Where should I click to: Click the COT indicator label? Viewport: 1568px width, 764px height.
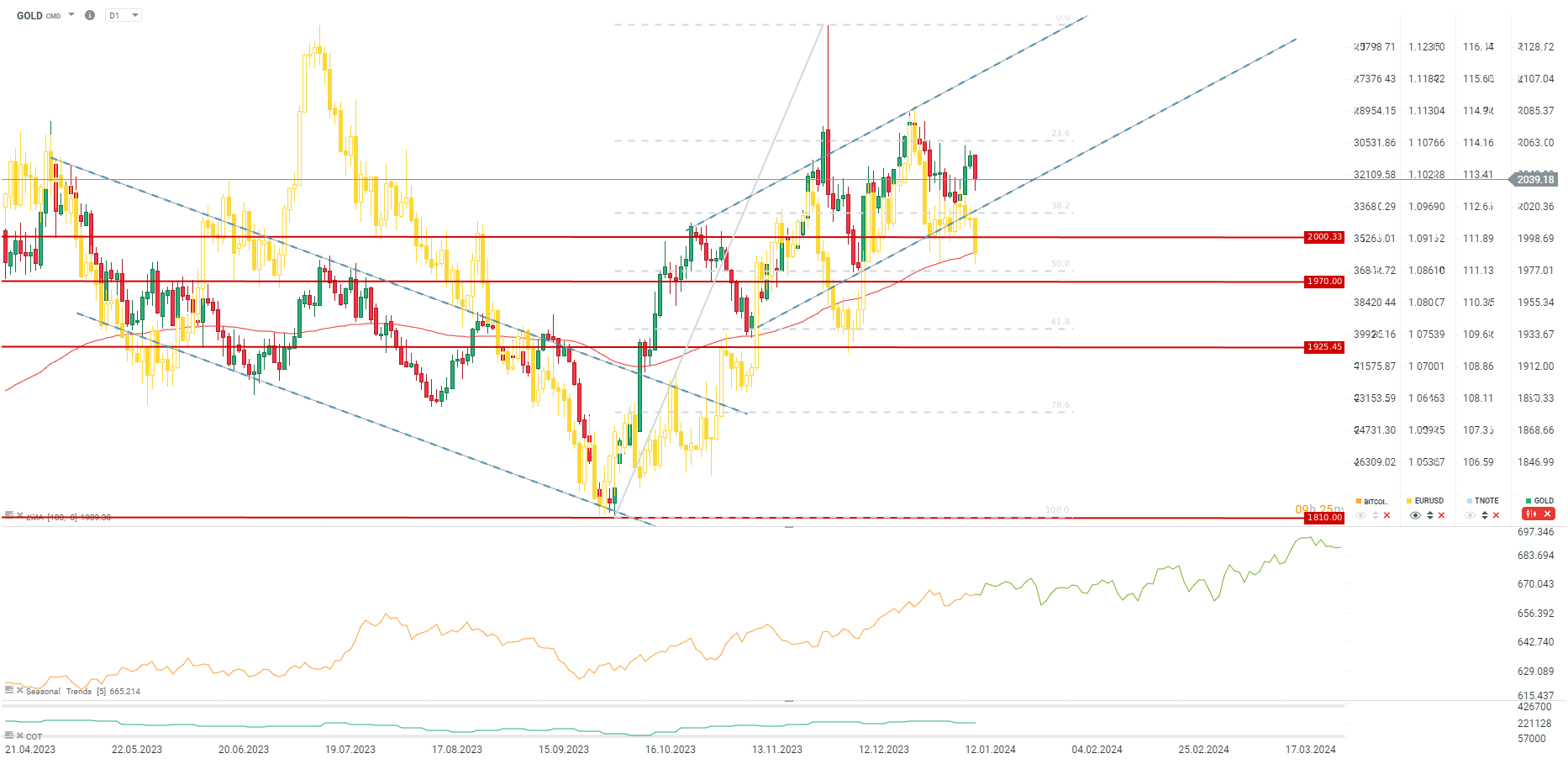(x=34, y=736)
